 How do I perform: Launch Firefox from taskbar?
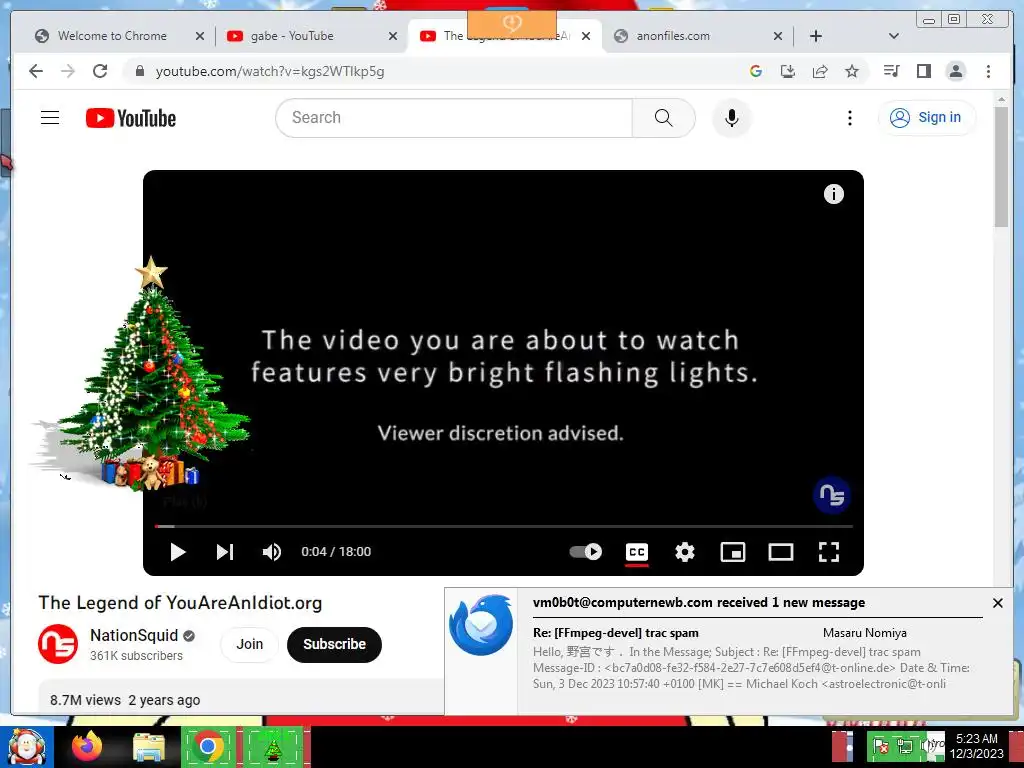pos(87,746)
